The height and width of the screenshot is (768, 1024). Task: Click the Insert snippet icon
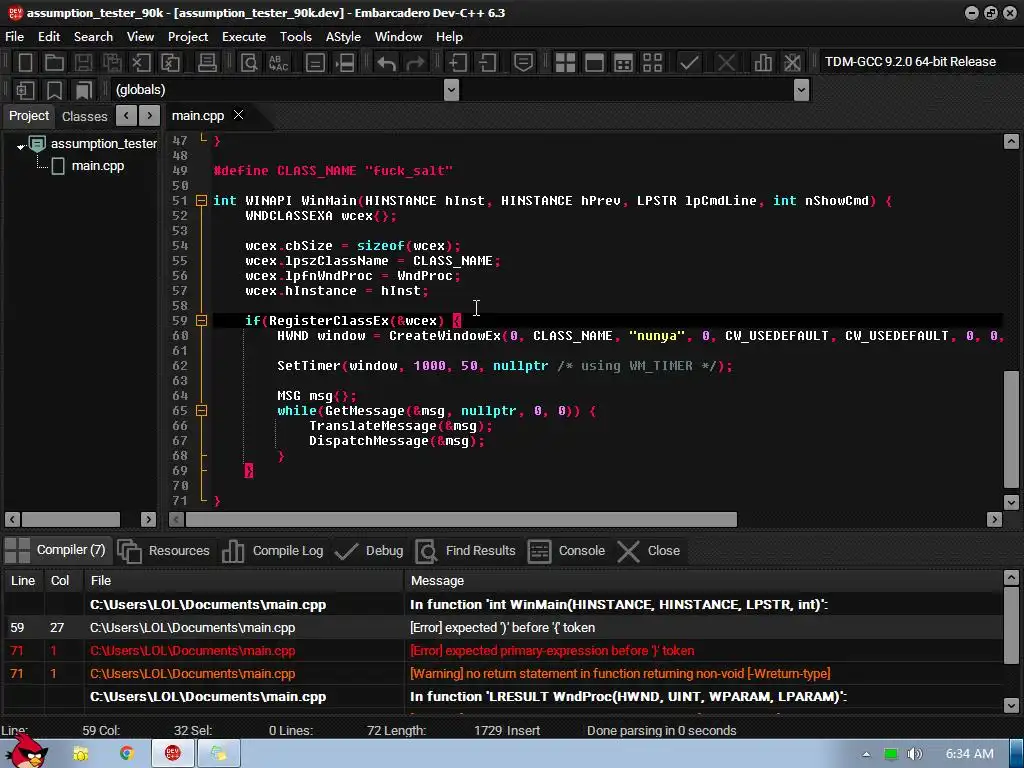click(25, 90)
